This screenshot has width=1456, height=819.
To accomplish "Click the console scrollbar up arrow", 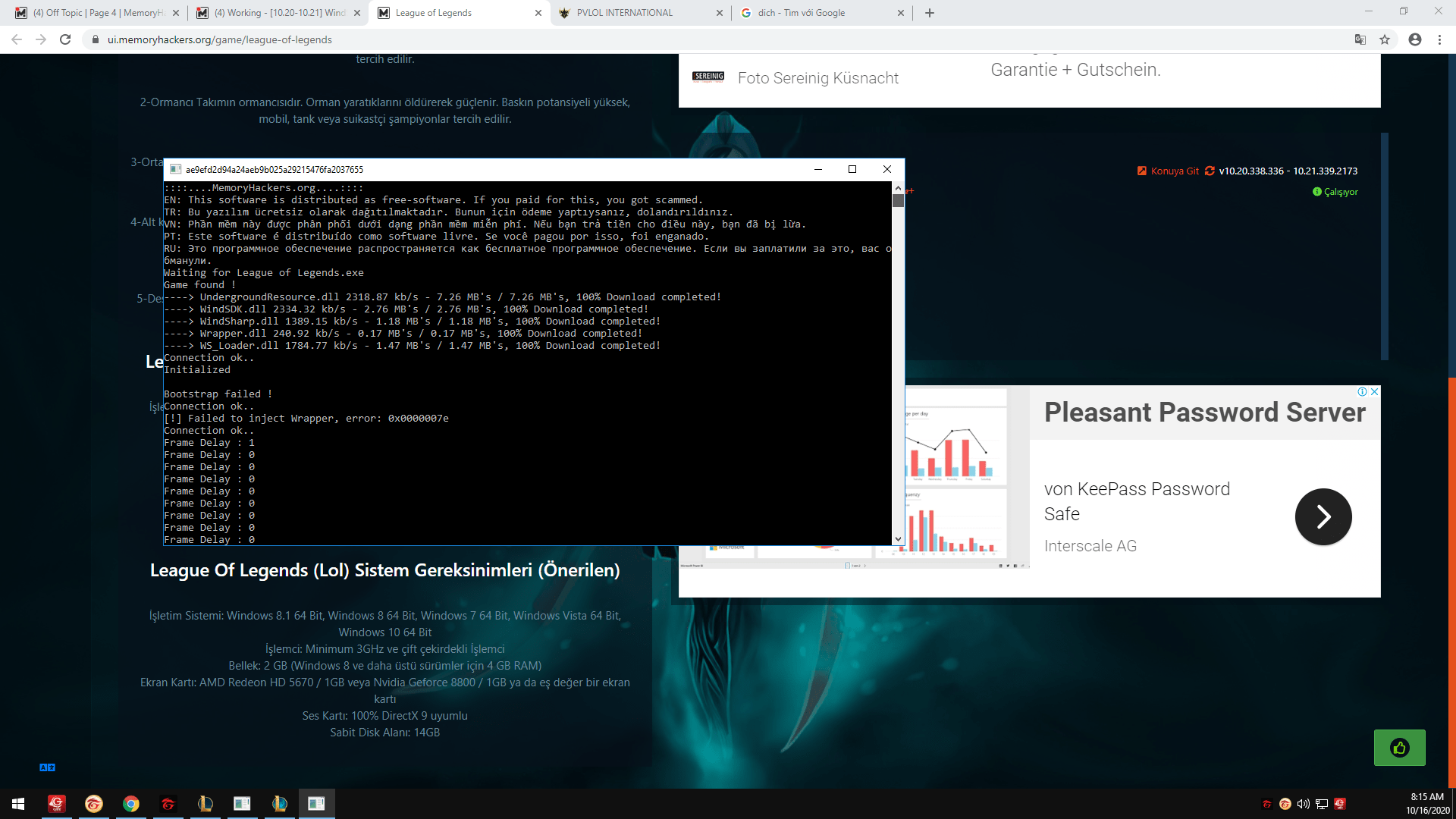I will click(x=899, y=187).
